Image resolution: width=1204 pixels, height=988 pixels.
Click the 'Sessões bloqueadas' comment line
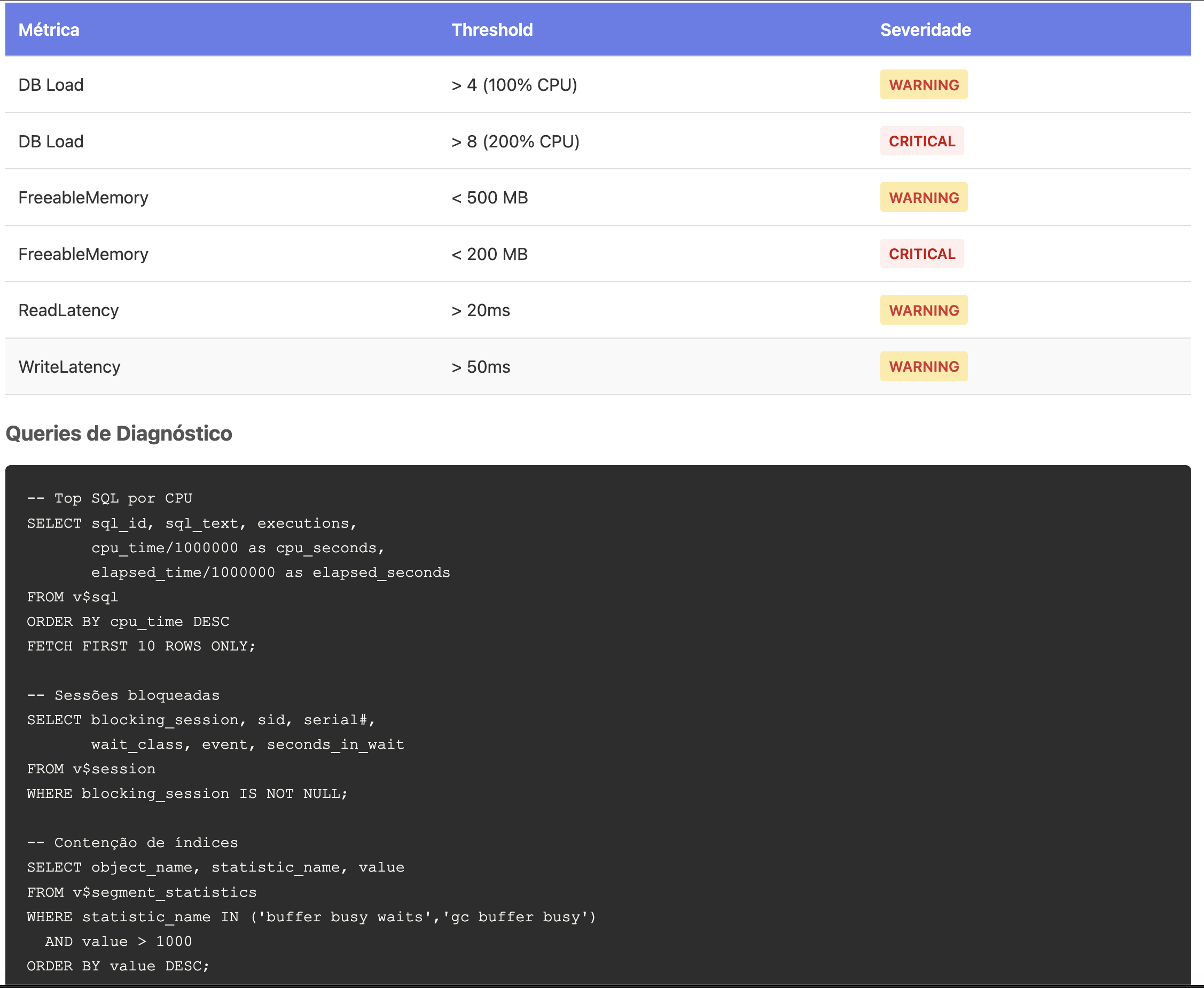click(x=123, y=695)
